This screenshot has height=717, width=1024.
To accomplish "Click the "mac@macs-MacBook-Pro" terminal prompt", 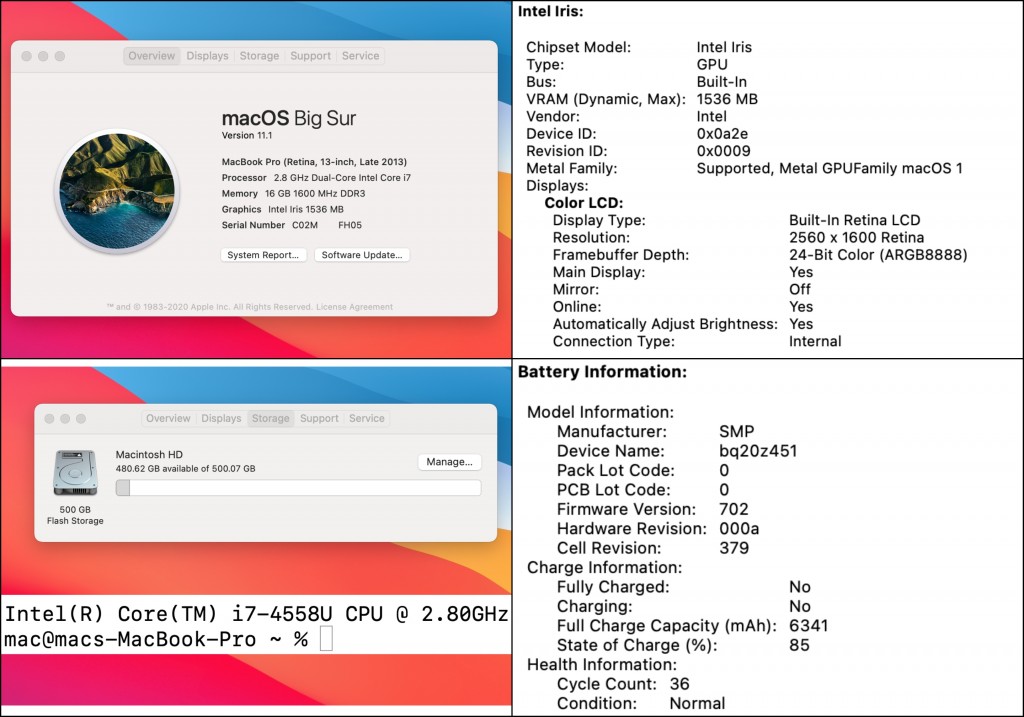I will pos(130,639).
